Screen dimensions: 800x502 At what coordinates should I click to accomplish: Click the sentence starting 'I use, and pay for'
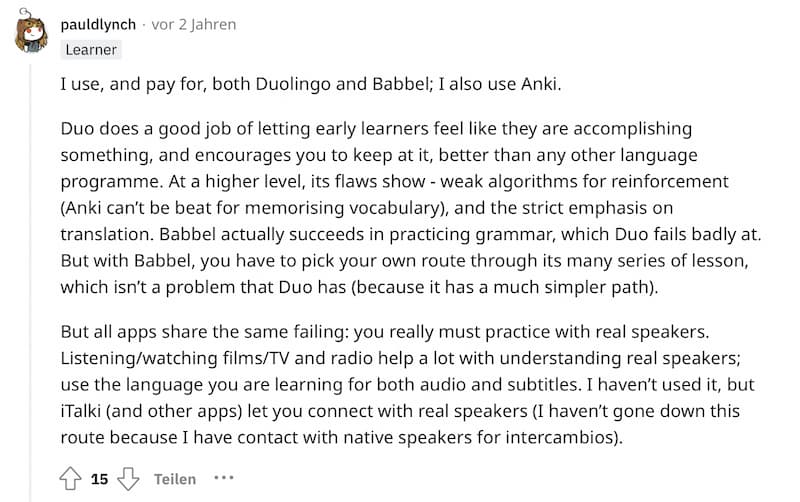coord(311,84)
